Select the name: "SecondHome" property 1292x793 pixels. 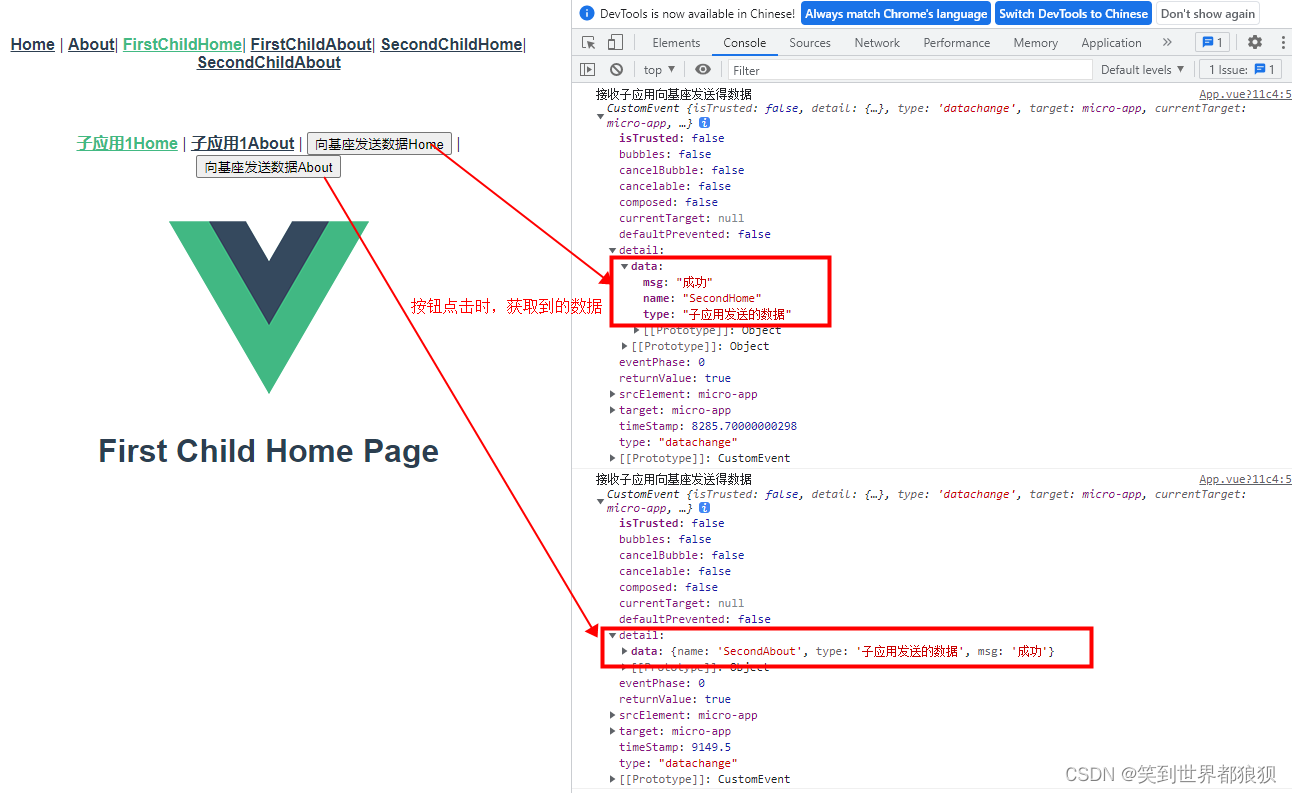point(702,298)
